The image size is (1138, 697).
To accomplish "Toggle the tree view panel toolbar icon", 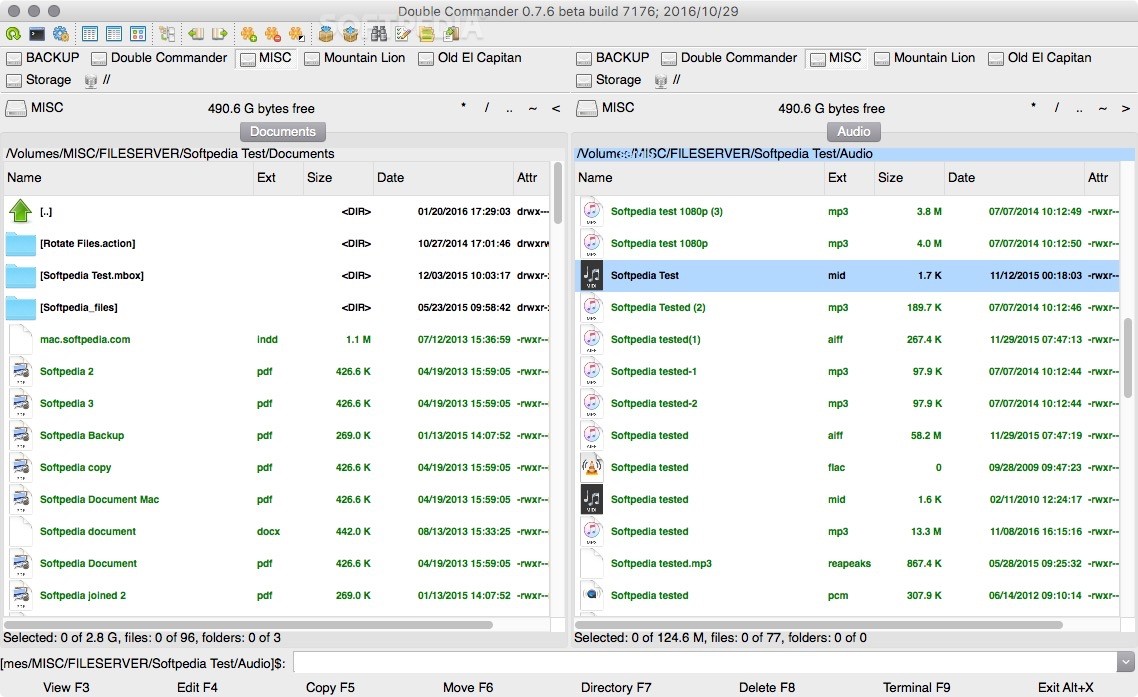I will pyautogui.click(x=168, y=33).
